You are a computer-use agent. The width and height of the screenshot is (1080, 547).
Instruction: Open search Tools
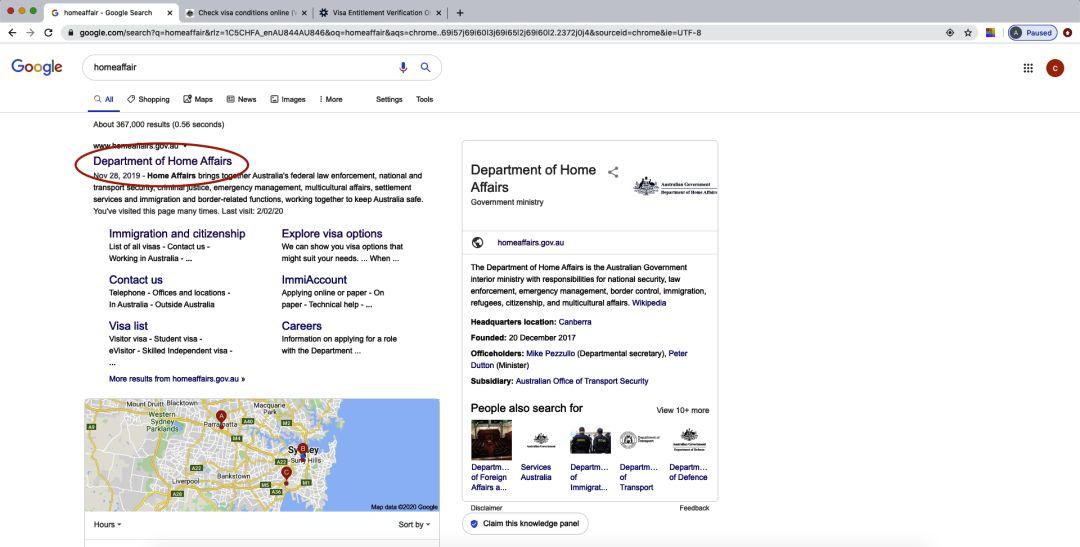click(x=424, y=99)
